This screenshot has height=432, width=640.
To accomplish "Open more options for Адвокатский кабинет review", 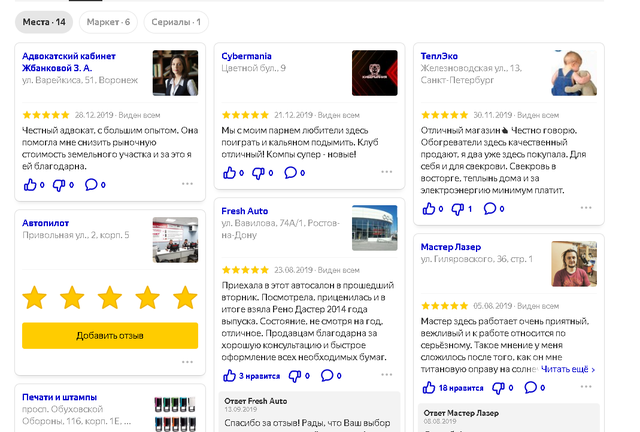I will (187, 184).
